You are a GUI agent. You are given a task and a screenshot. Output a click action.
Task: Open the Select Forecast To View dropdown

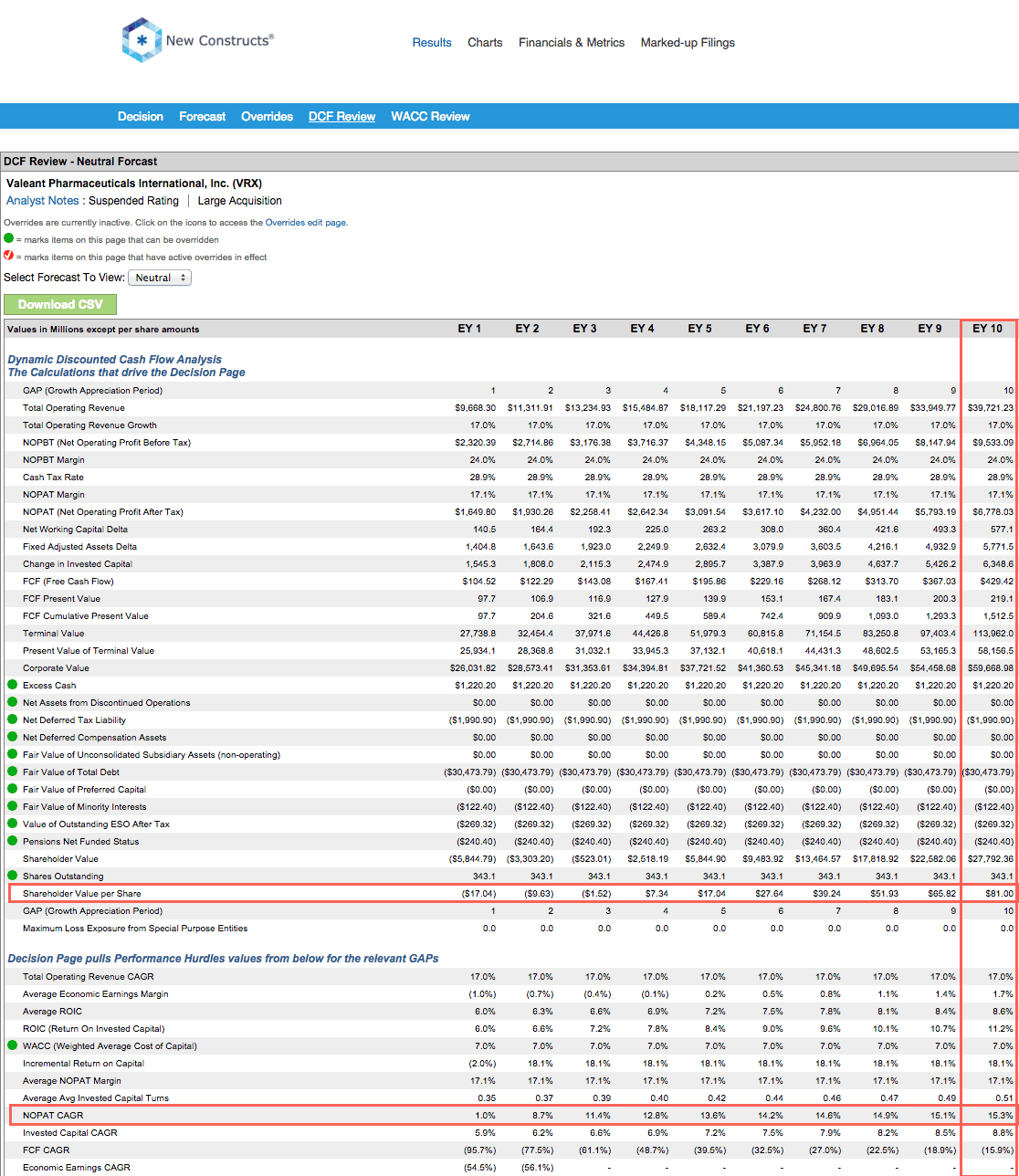(160, 278)
